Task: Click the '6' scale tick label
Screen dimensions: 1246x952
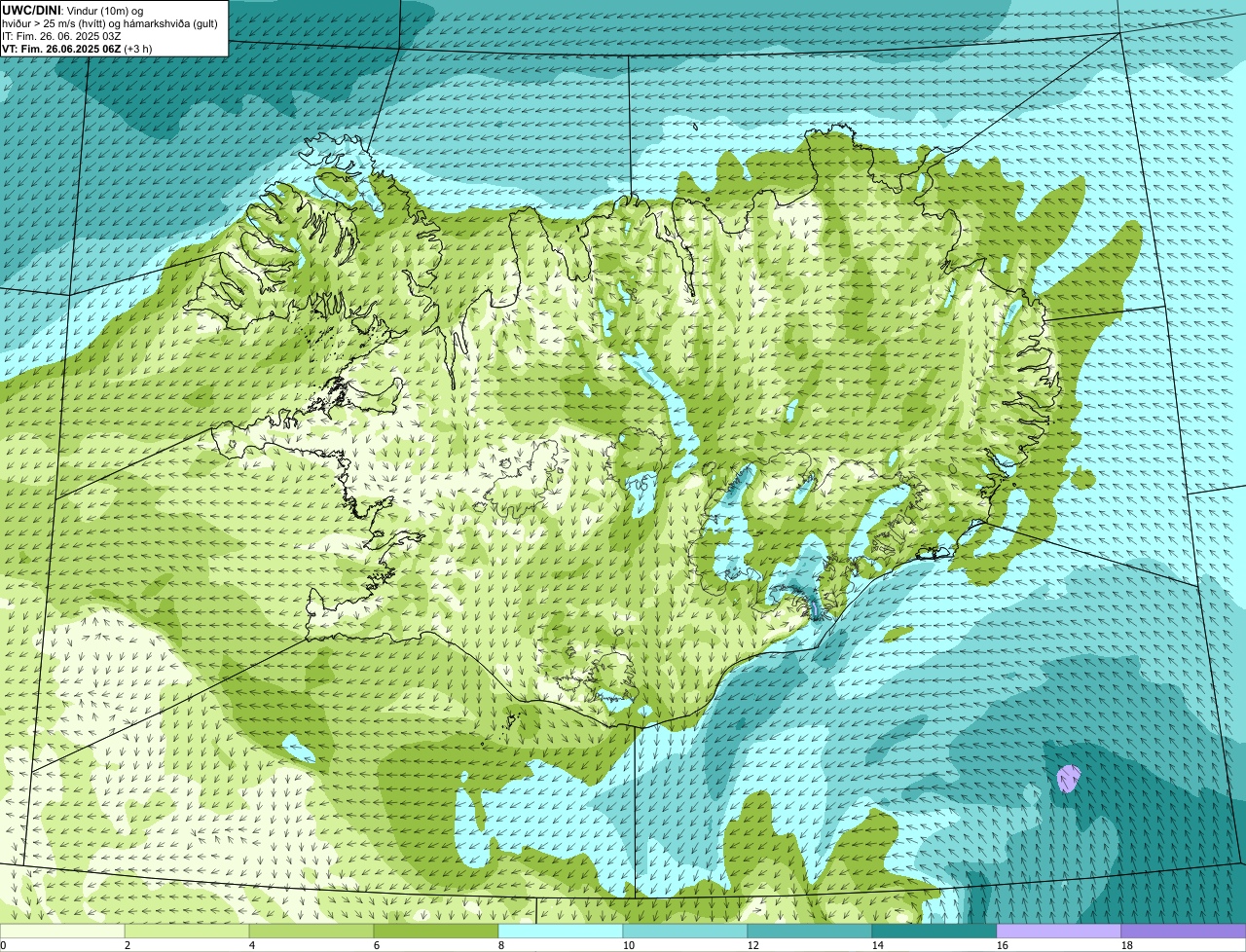Action: click(x=377, y=945)
